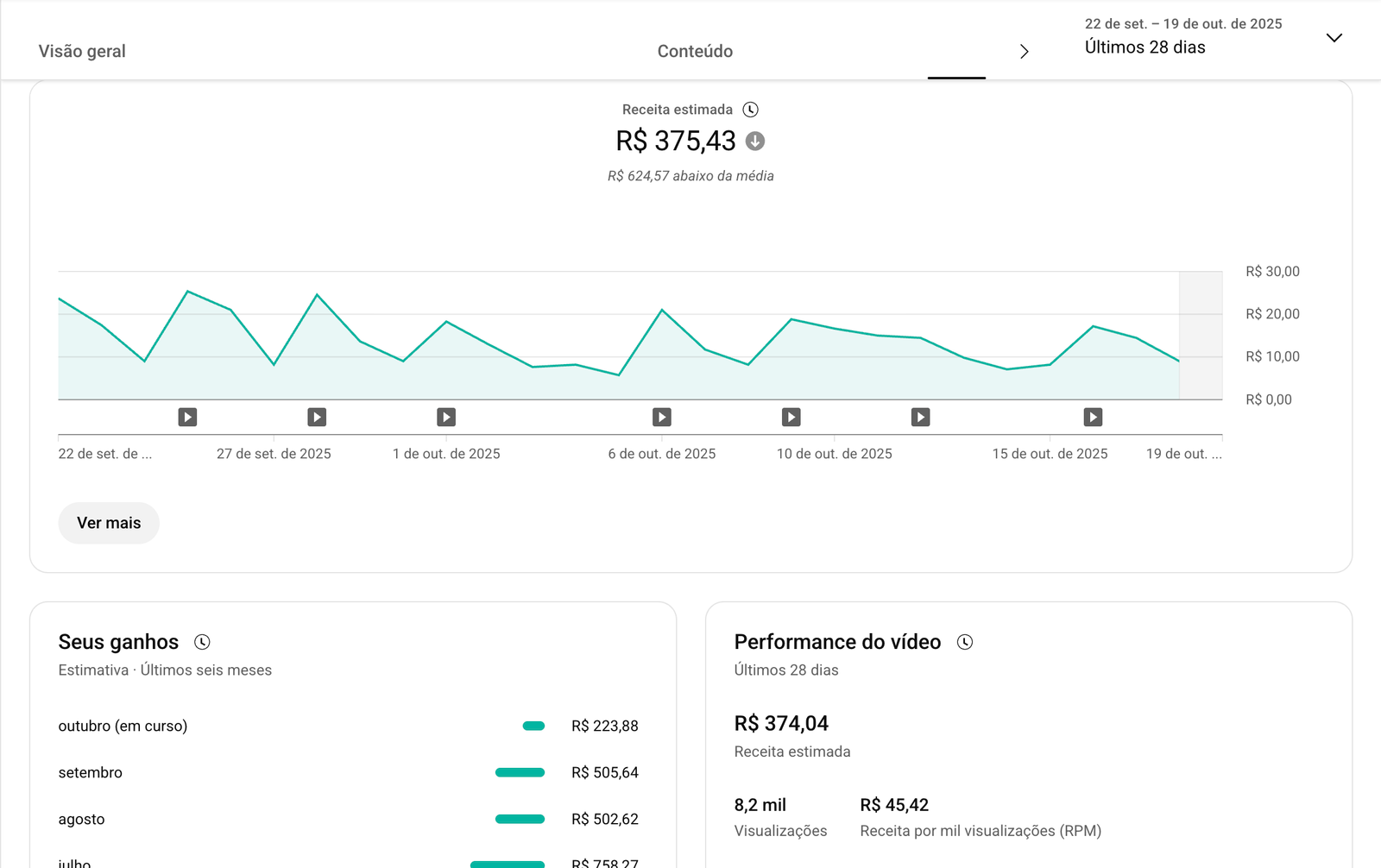Screen dimensions: 1381x868
Task: Click the Ver mais button
Action: pyautogui.click(x=109, y=523)
